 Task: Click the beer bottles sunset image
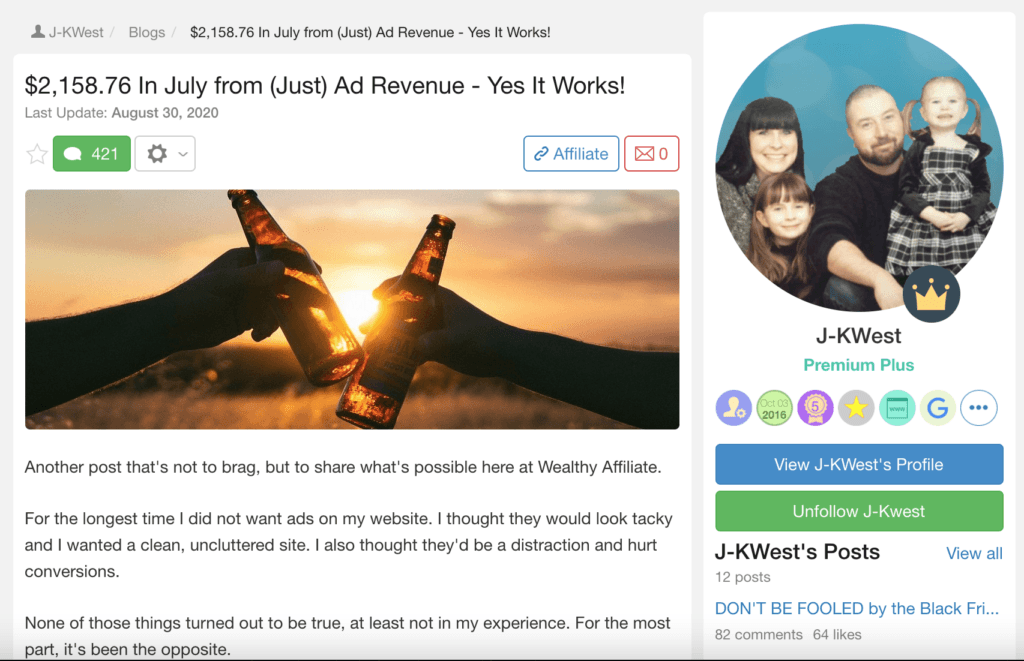click(352, 310)
